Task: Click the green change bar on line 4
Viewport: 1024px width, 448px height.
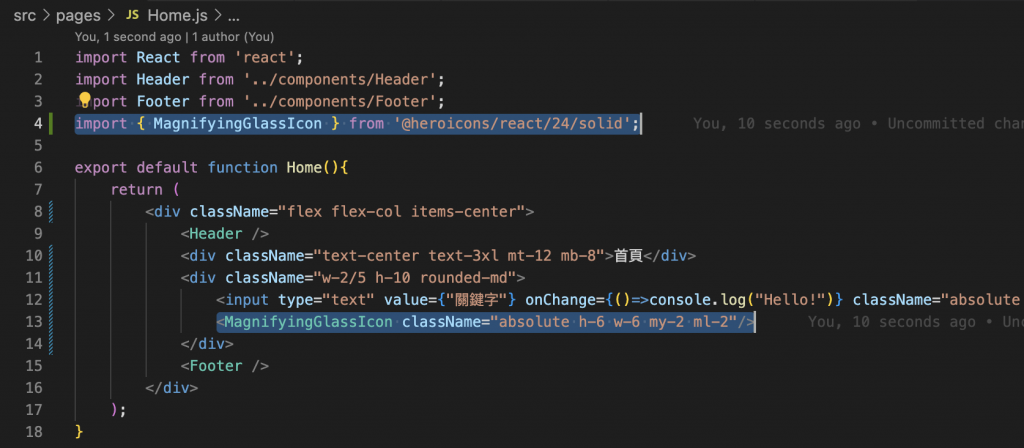Action: pos(51,123)
